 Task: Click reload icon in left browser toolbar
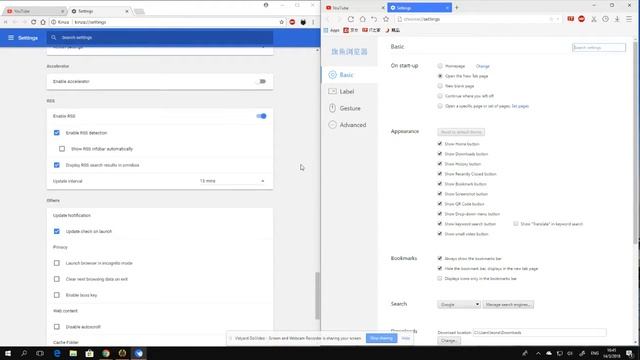click(x=33, y=22)
